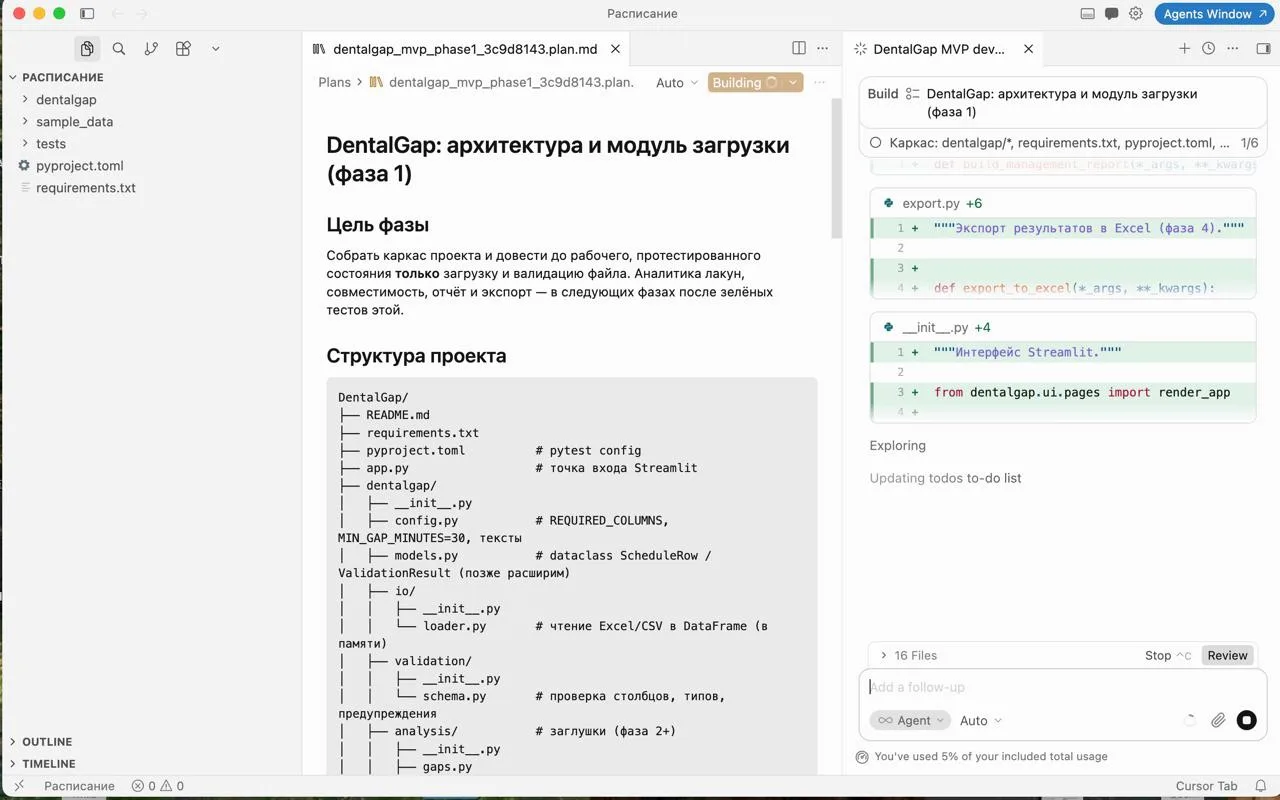Click the Review button
The image size is (1280, 800).
(x=1227, y=655)
